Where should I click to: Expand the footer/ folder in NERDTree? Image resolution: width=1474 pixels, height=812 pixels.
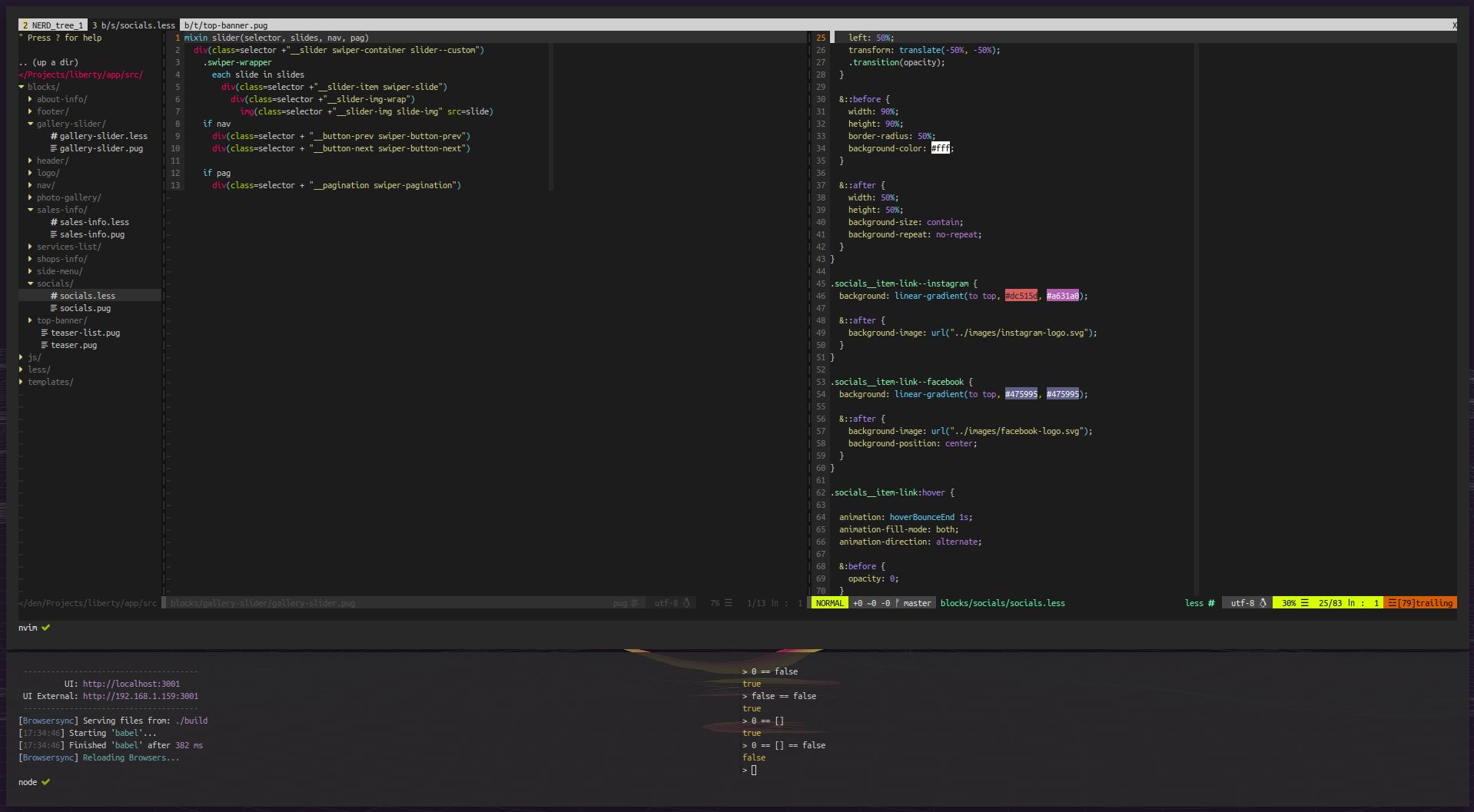[29, 111]
